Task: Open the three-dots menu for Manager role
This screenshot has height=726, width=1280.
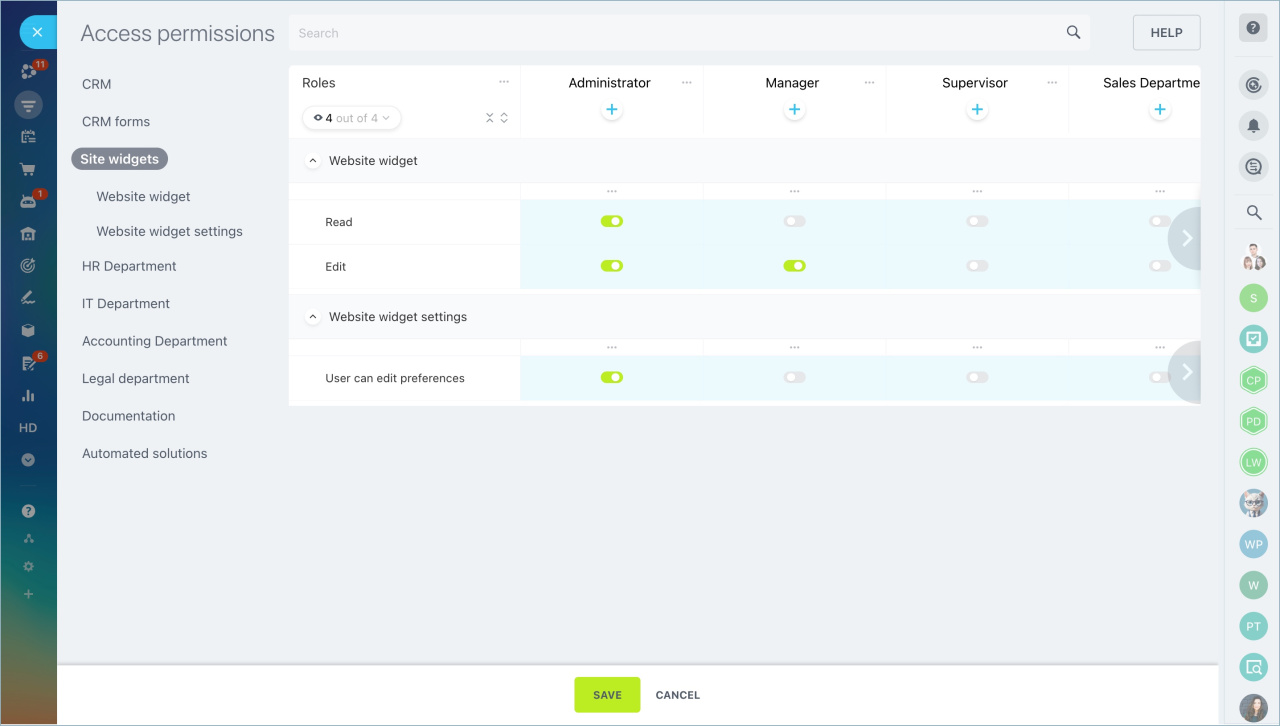Action: 869,83
